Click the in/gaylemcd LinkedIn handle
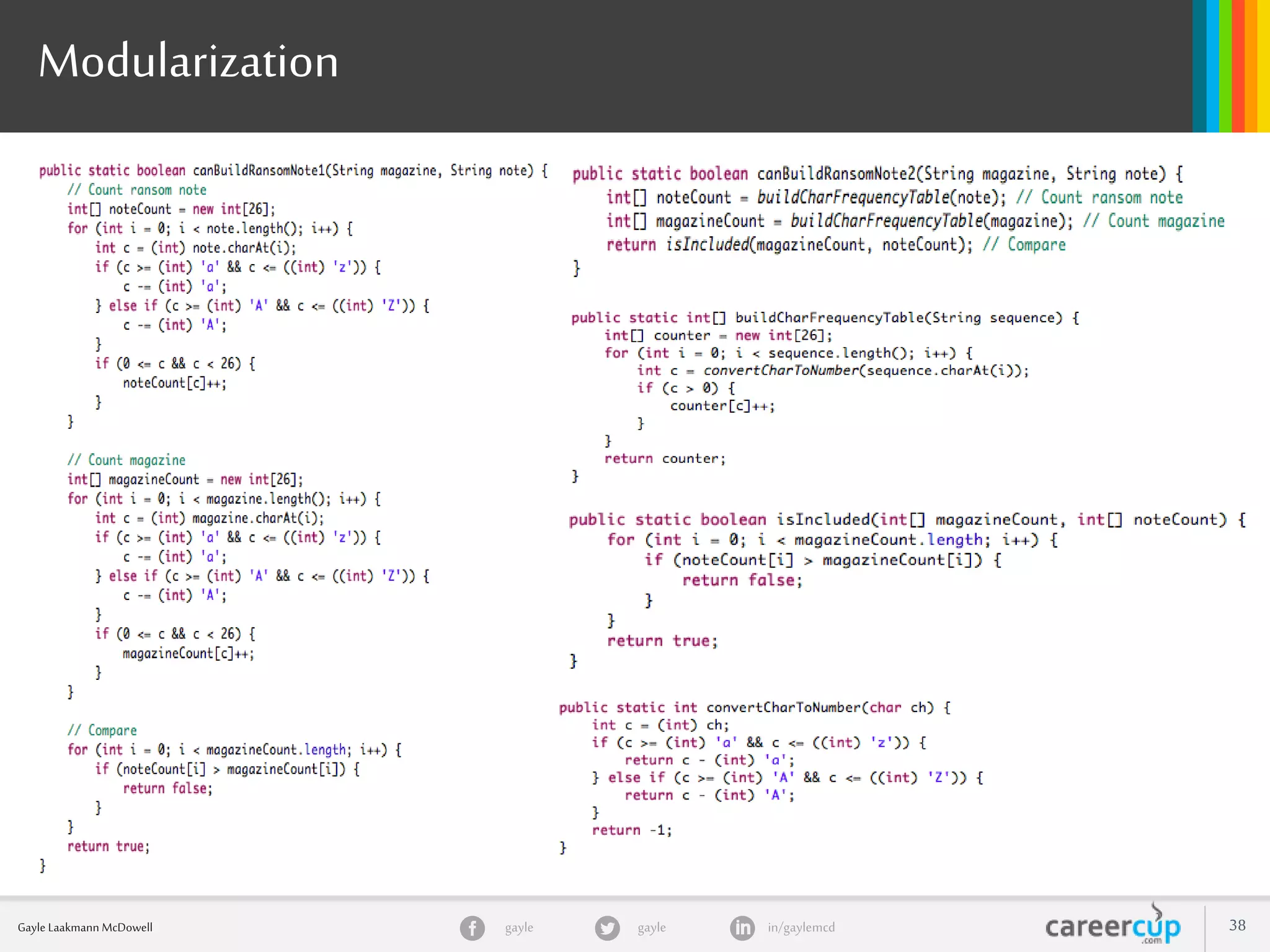The image size is (1270, 952). click(x=801, y=928)
